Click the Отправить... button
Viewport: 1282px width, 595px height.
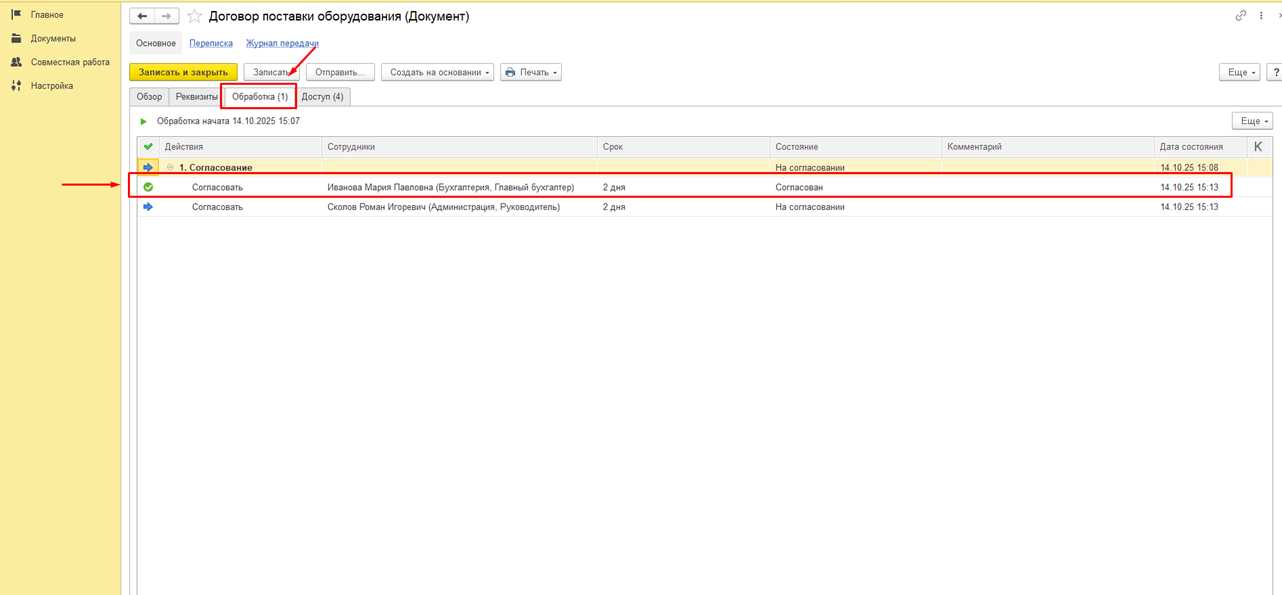point(340,72)
